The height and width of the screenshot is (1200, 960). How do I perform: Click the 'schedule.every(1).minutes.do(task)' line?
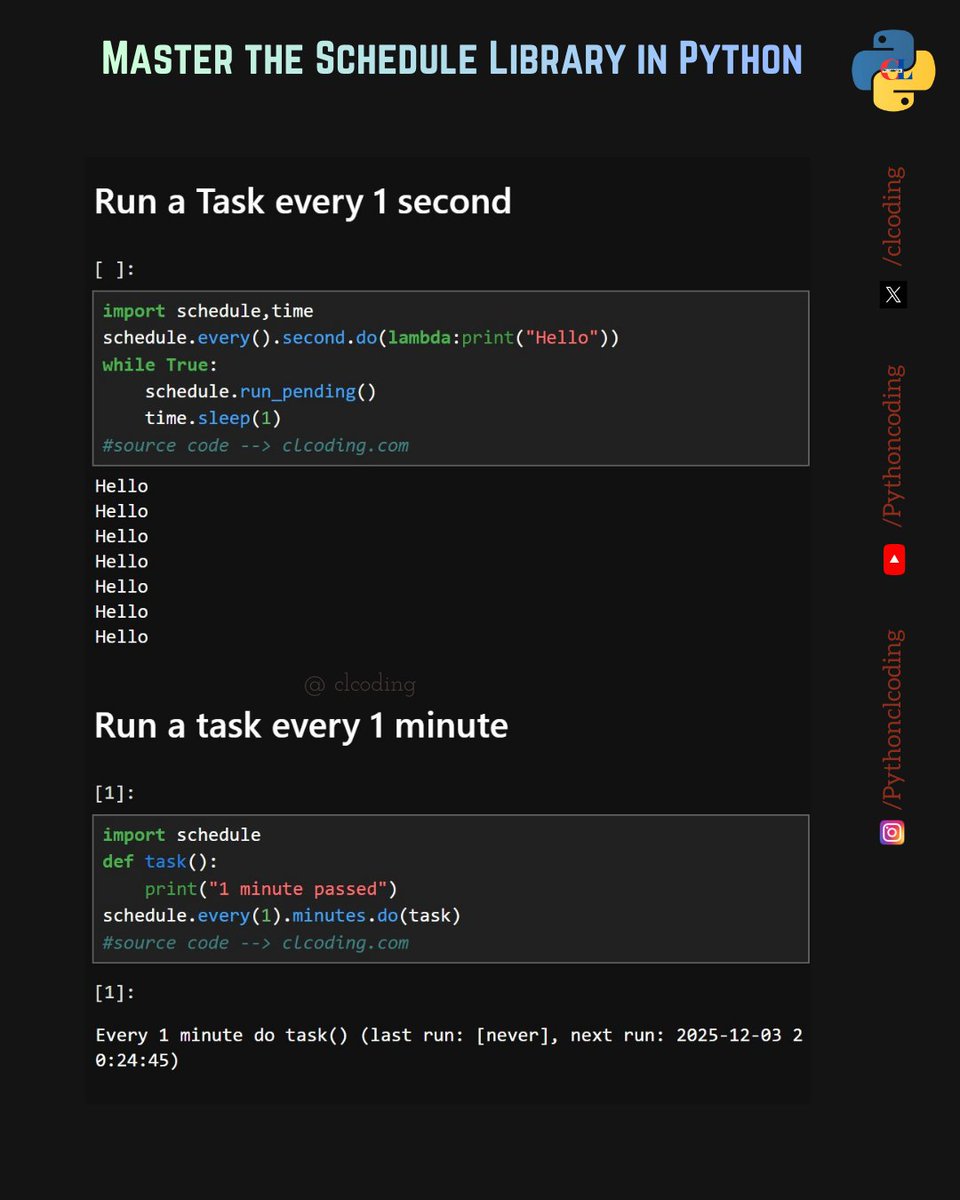[x=282, y=916]
